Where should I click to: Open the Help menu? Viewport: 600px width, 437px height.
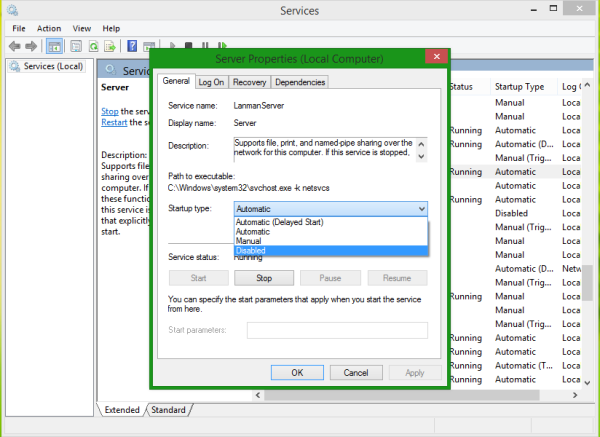(111, 28)
